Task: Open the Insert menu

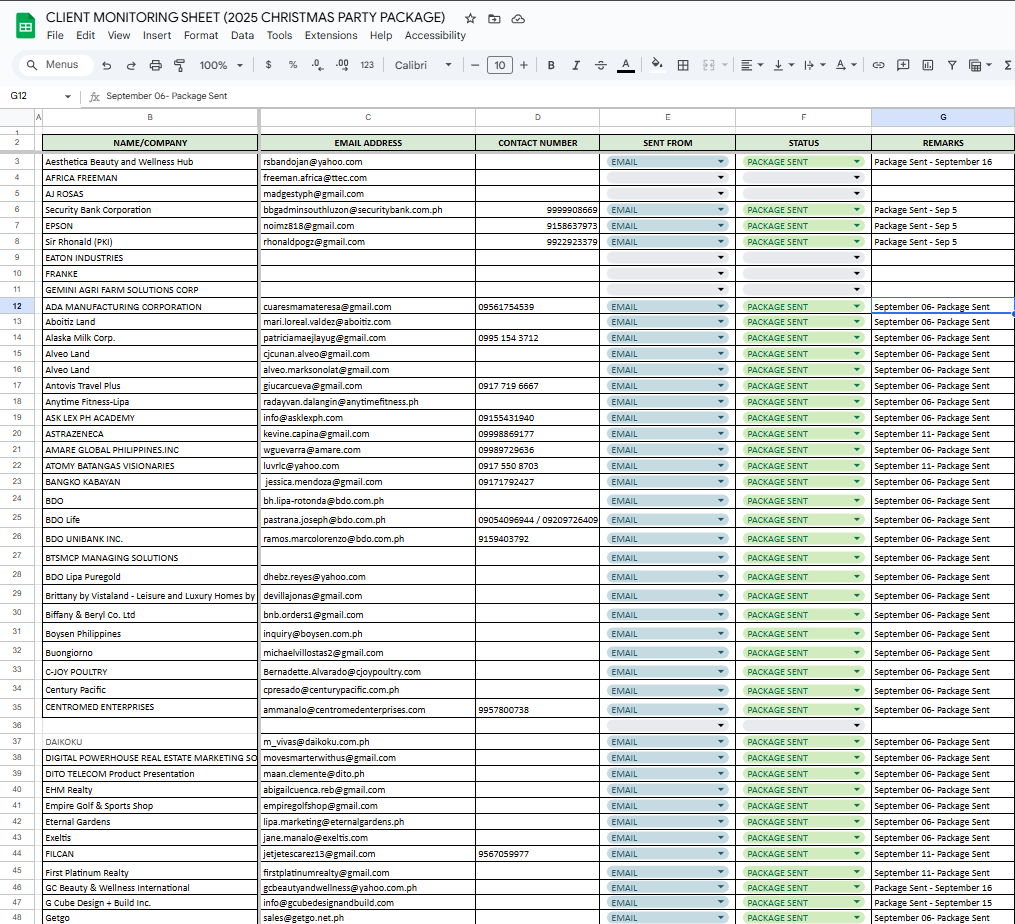Action: coord(157,36)
